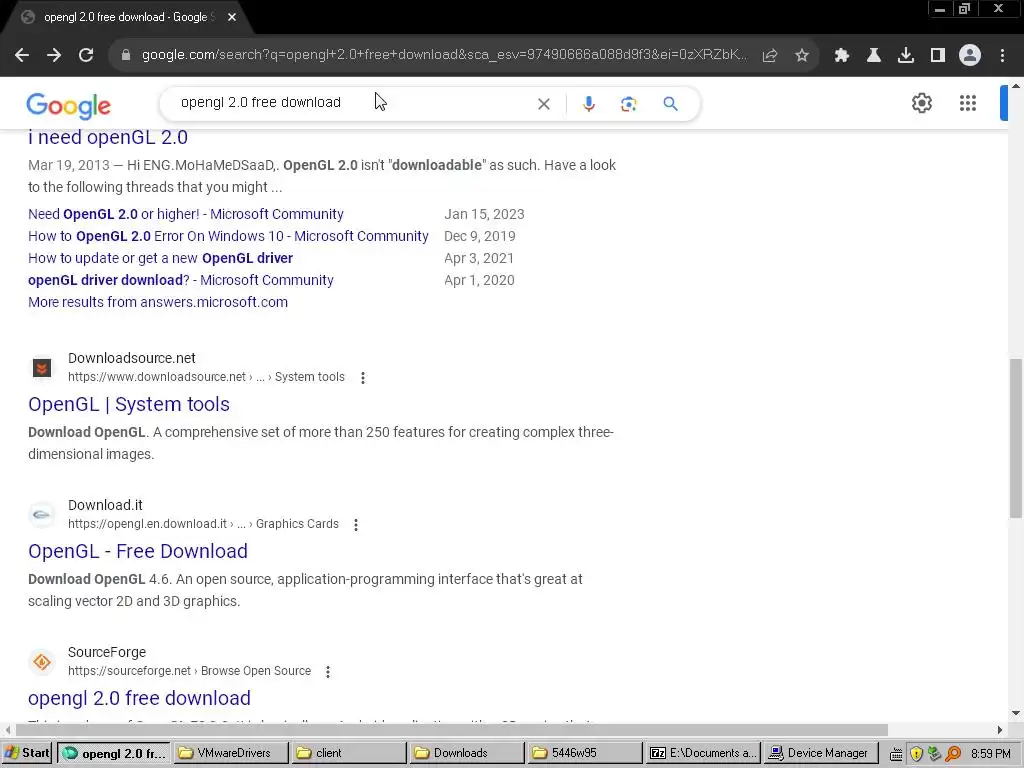Clear the Google search box text
The width and height of the screenshot is (1024, 768).
click(543, 104)
